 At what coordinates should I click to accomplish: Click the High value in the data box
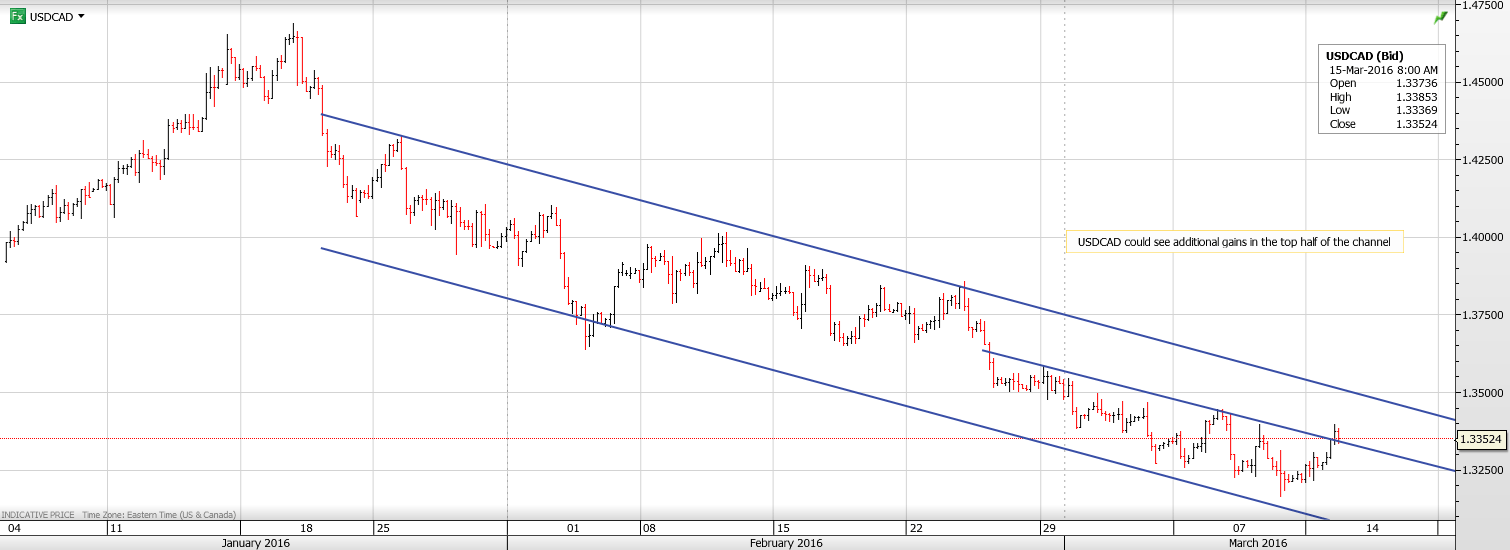tap(1416, 97)
